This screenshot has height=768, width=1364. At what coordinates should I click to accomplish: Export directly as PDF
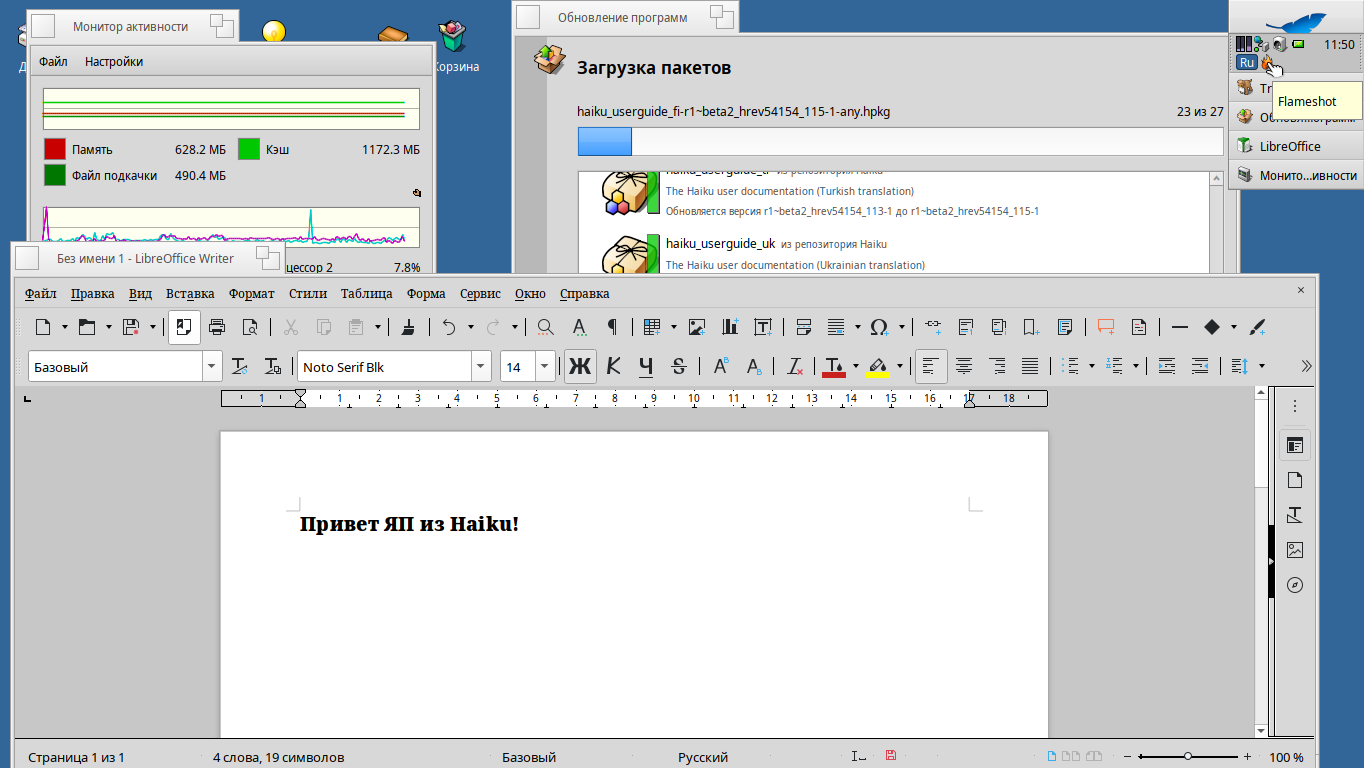(x=184, y=327)
